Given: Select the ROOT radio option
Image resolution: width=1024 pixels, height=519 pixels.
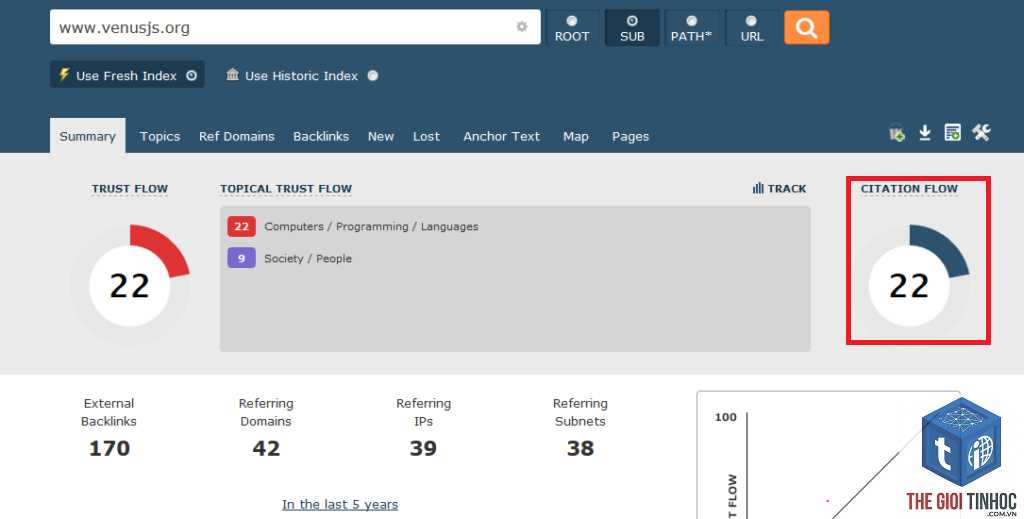Looking at the screenshot, I should coord(572,28).
